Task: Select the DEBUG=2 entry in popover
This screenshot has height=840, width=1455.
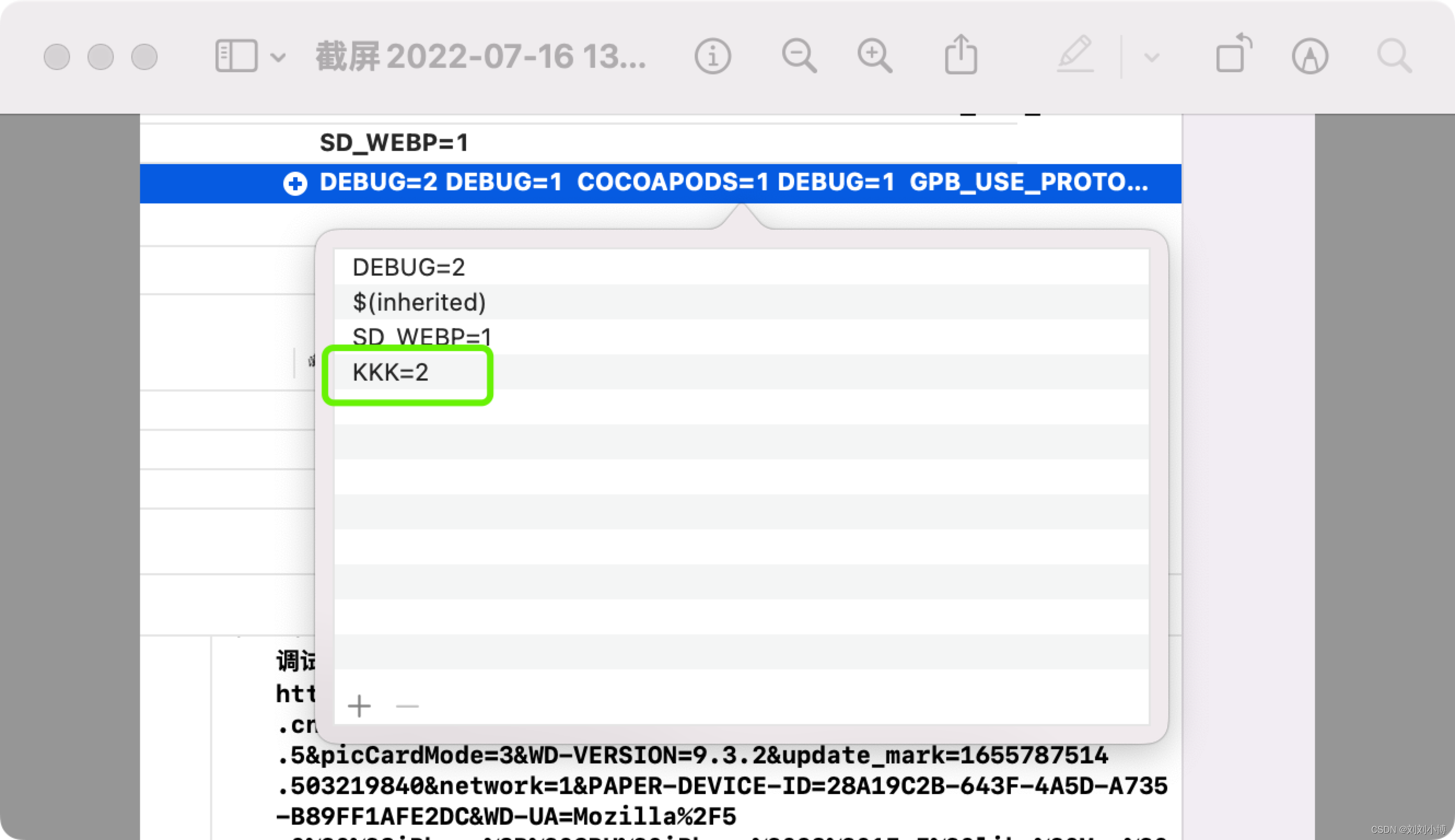Action: [741, 267]
